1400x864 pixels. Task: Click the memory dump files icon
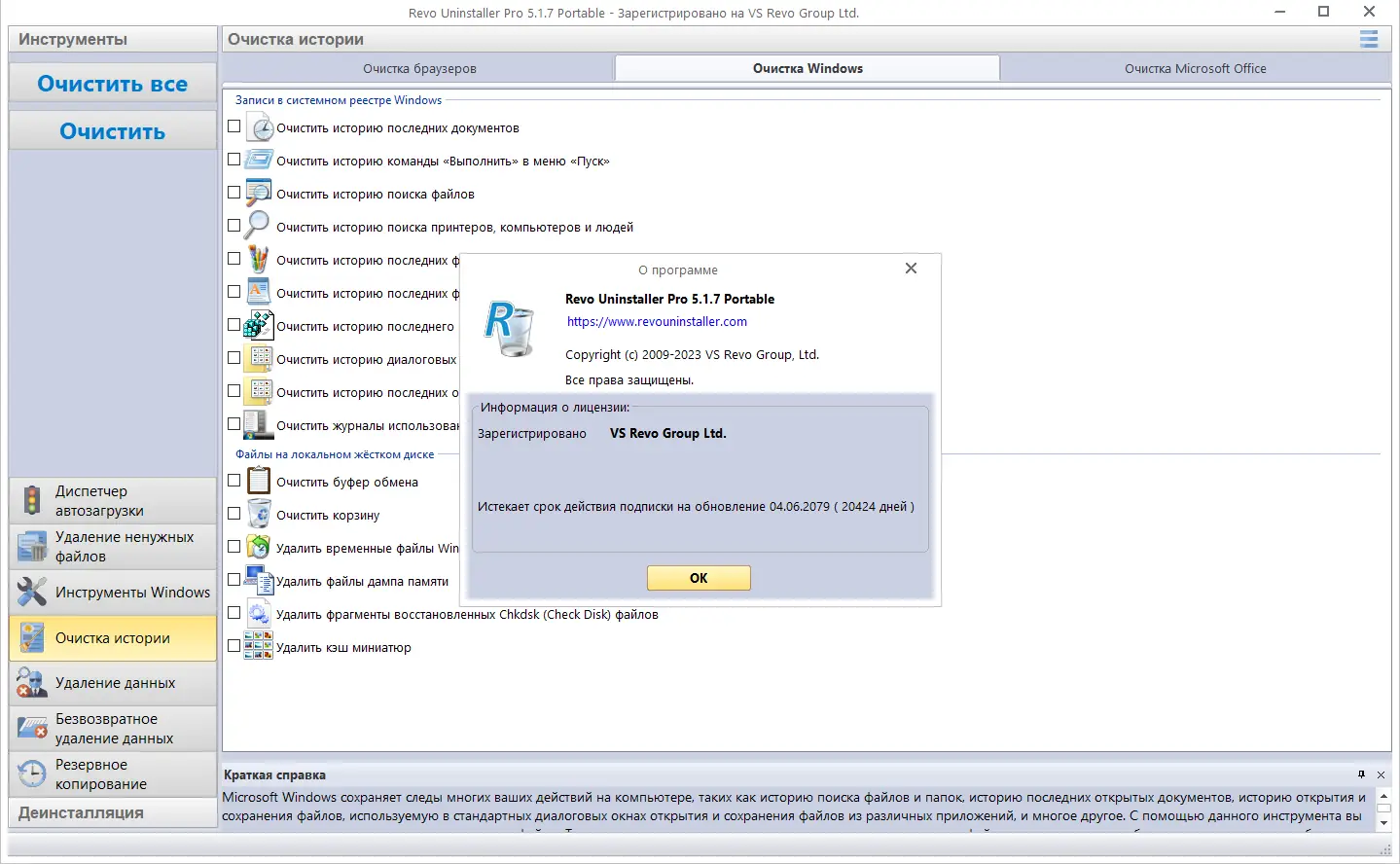[259, 580]
